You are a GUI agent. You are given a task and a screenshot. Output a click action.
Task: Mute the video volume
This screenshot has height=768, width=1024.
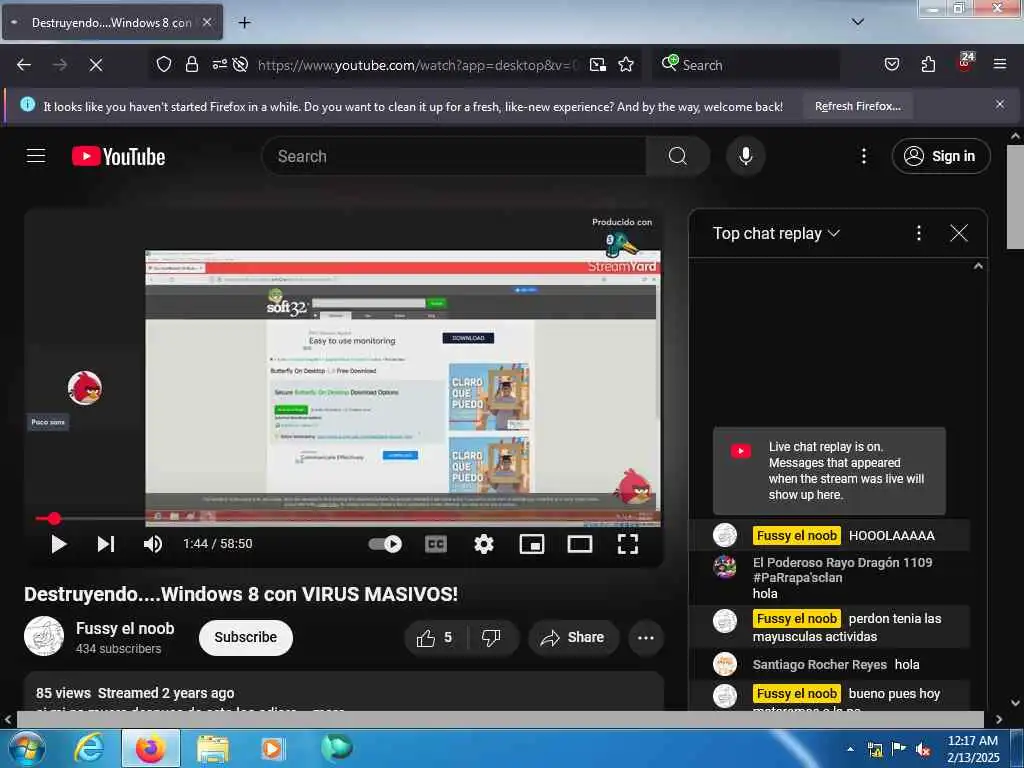[x=153, y=544]
